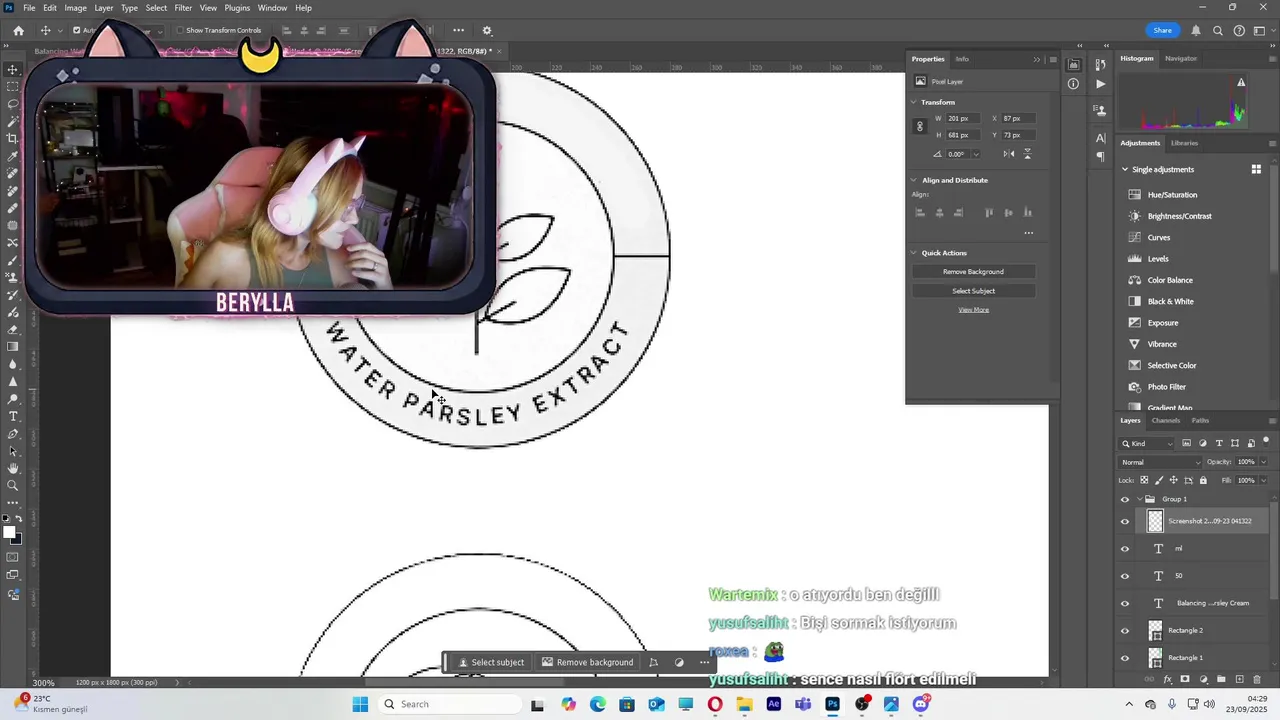
Task: Collapse Align and Distribute section
Action: pyautogui.click(x=914, y=180)
